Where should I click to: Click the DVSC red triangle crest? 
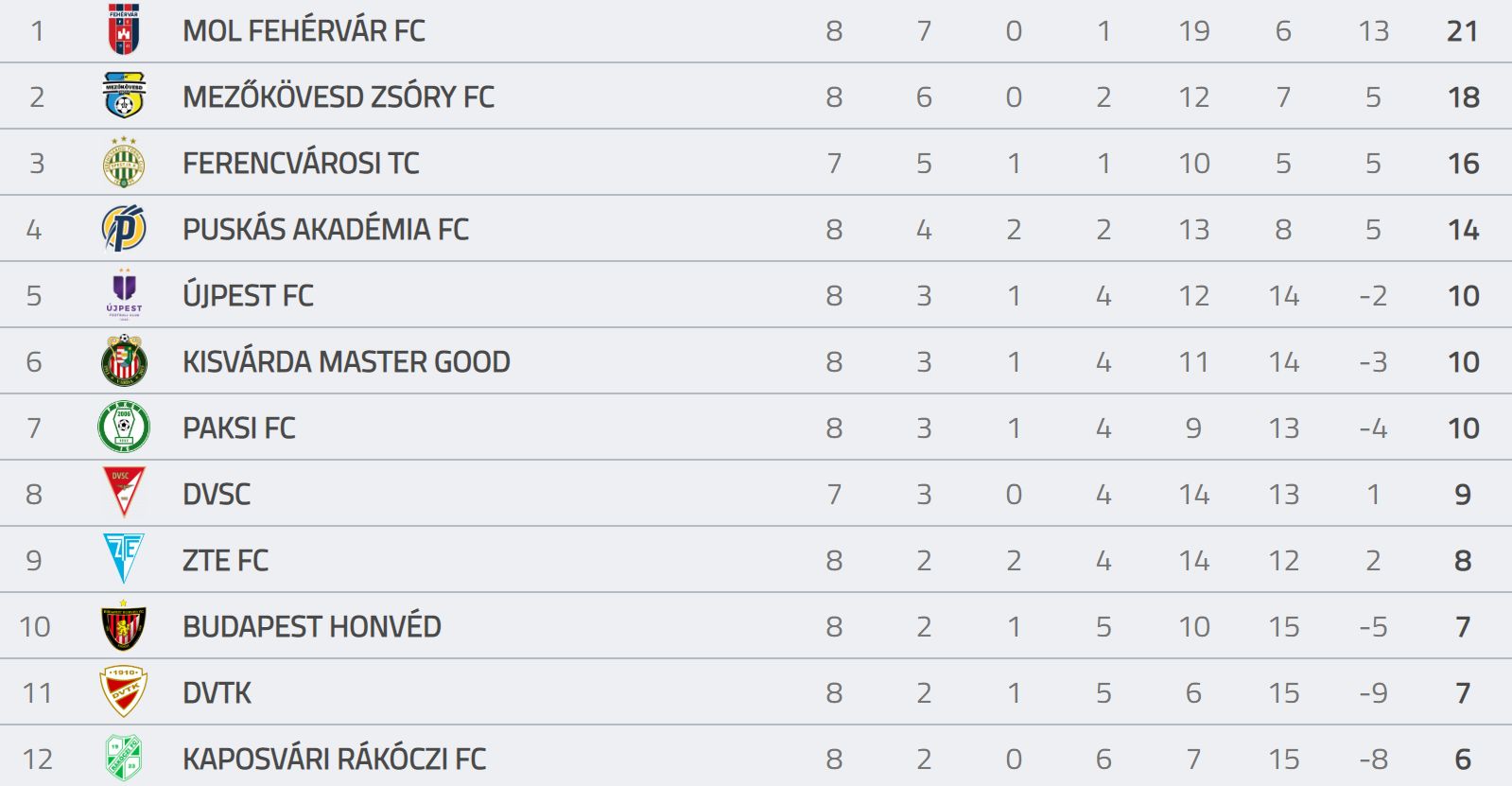(124, 493)
